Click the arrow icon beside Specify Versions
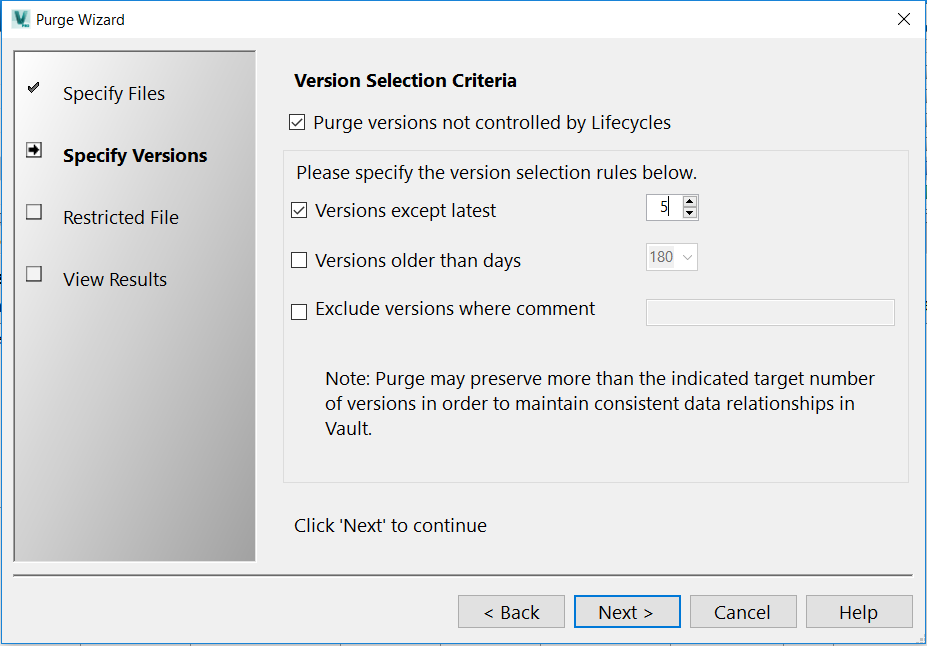 [x=32, y=149]
